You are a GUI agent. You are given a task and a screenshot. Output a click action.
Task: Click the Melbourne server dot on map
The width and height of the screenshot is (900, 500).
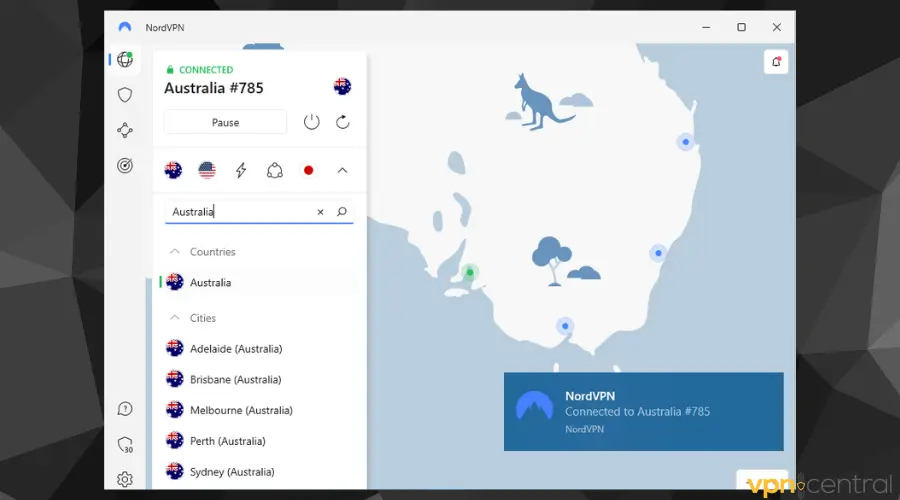click(565, 326)
